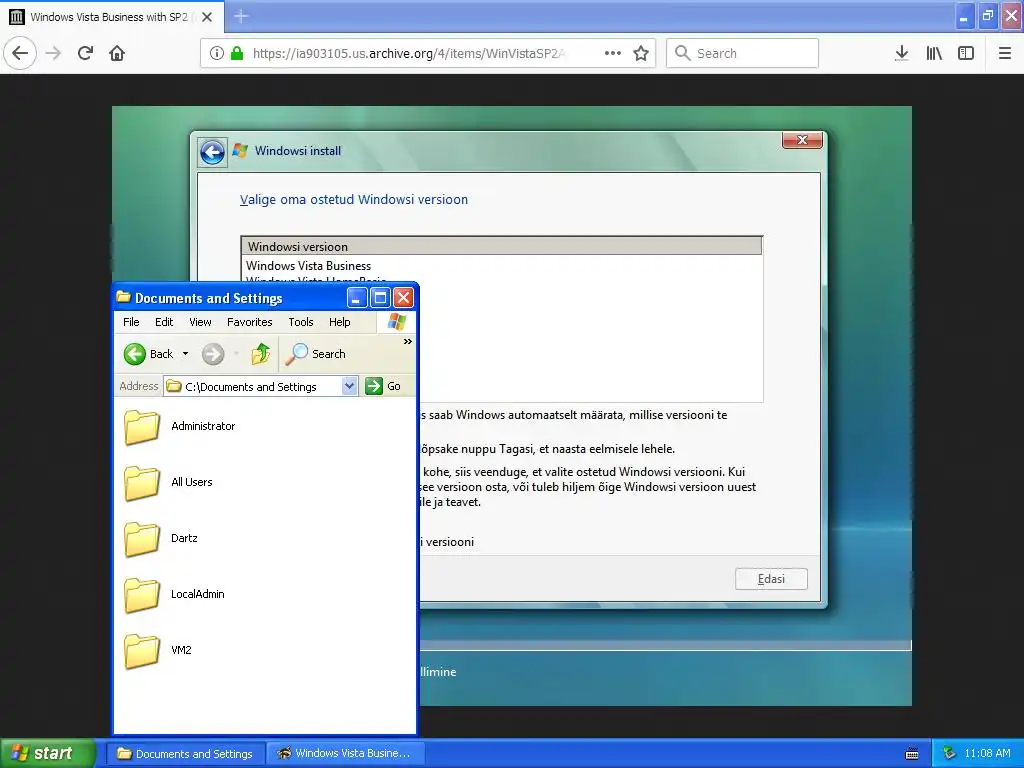The image size is (1024, 768).
Task: Click the browser Search box
Action: 743,53
